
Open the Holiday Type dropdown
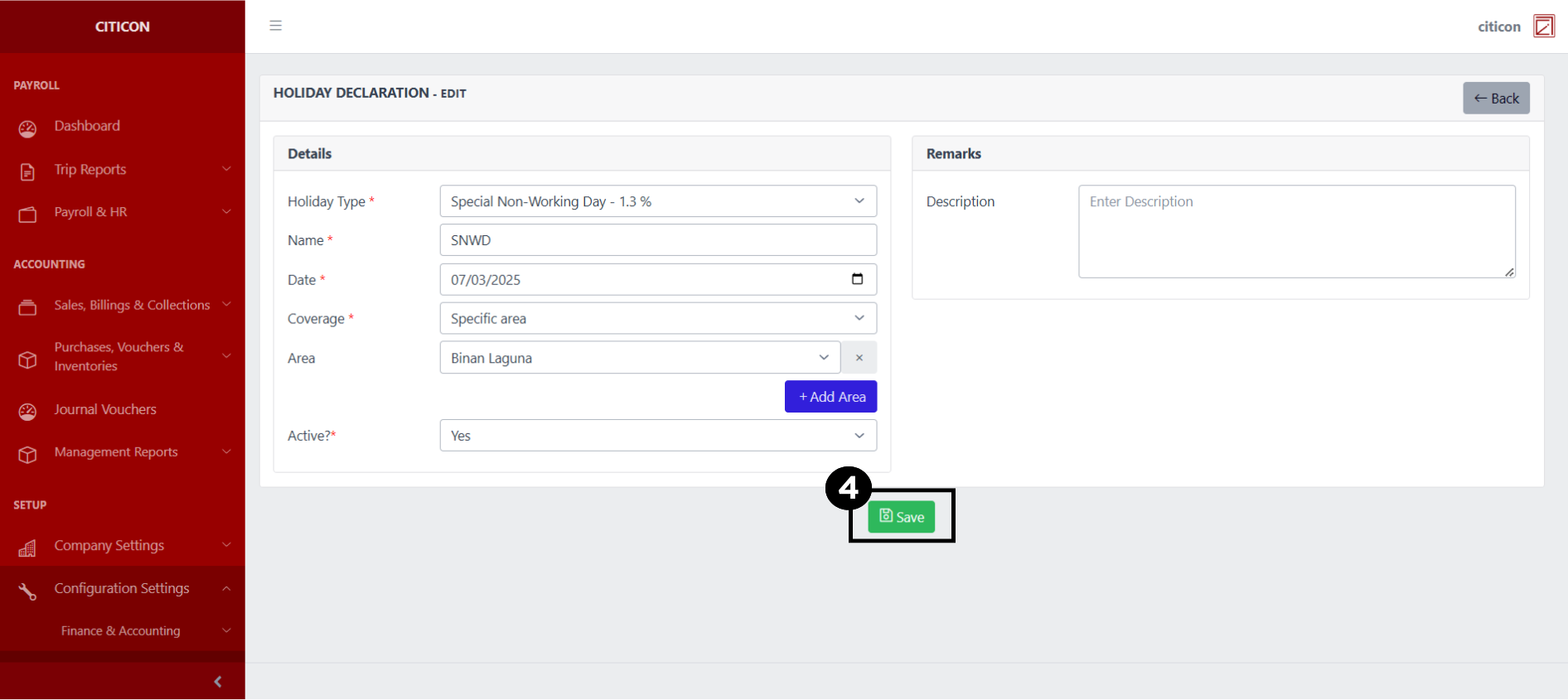click(x=657, y=201)
